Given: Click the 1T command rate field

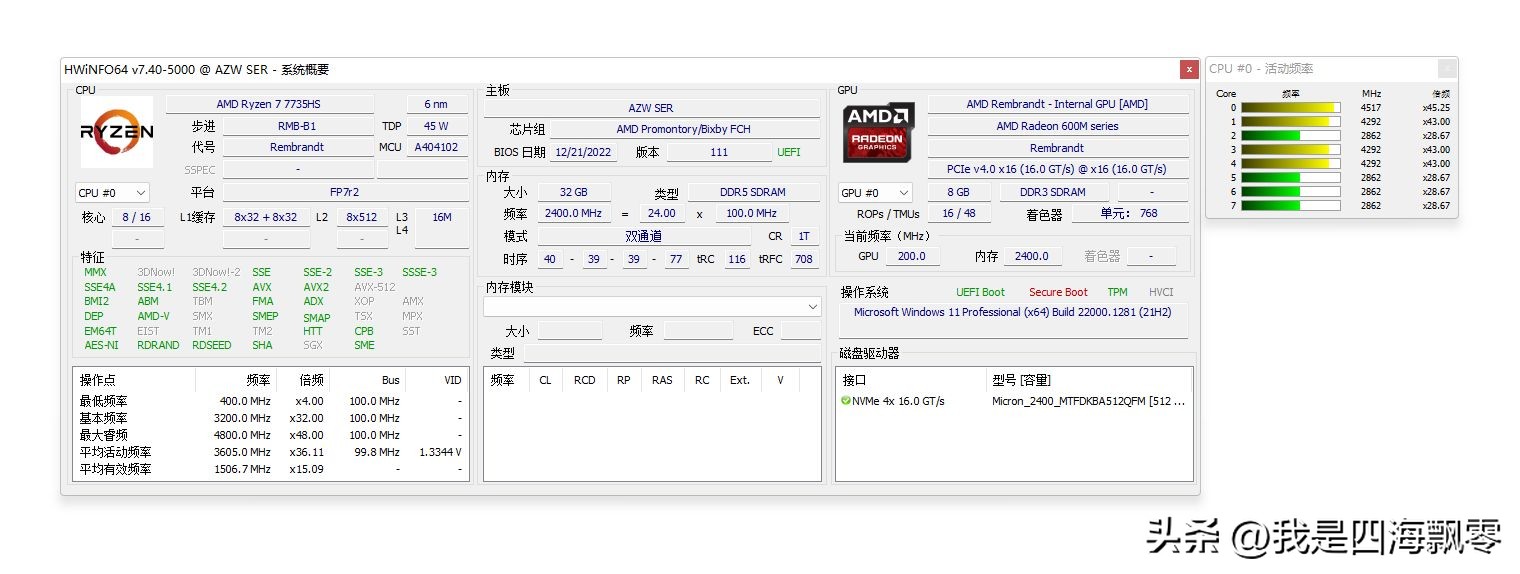Looking at the screenshot, I should (x=803, y=236).
